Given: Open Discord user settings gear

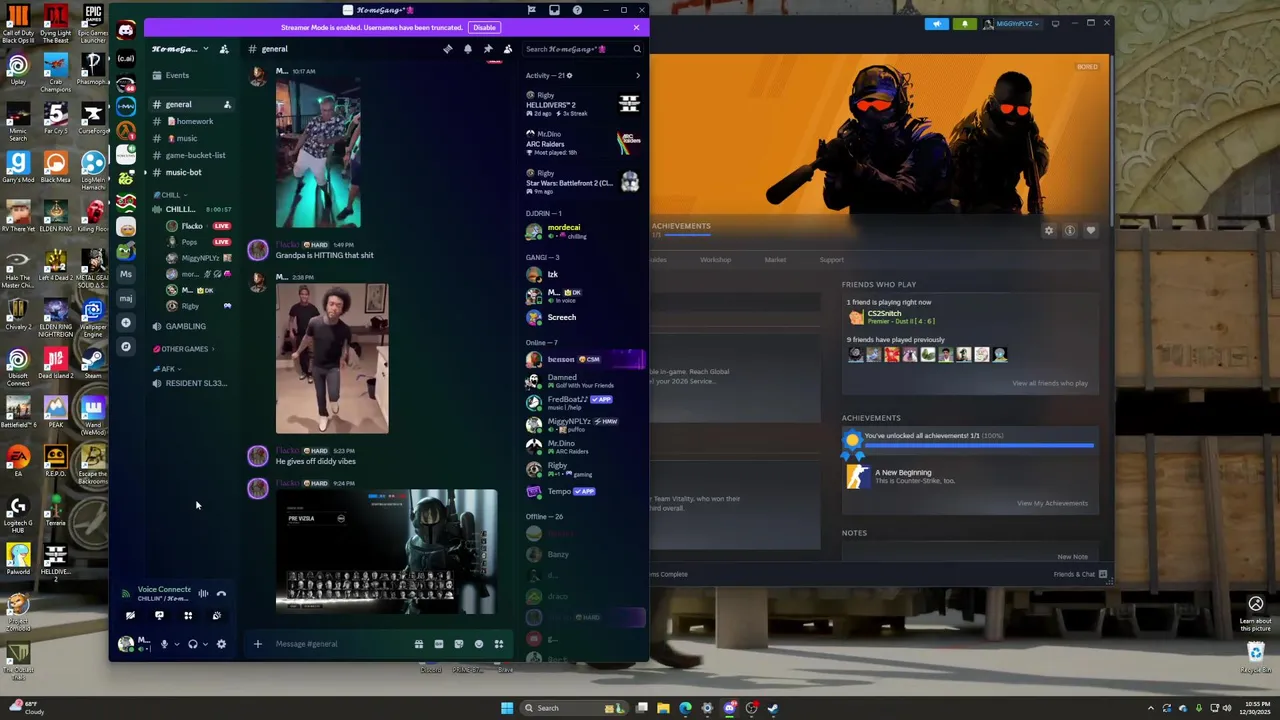Looking at the screenshot, I should 221,644.
